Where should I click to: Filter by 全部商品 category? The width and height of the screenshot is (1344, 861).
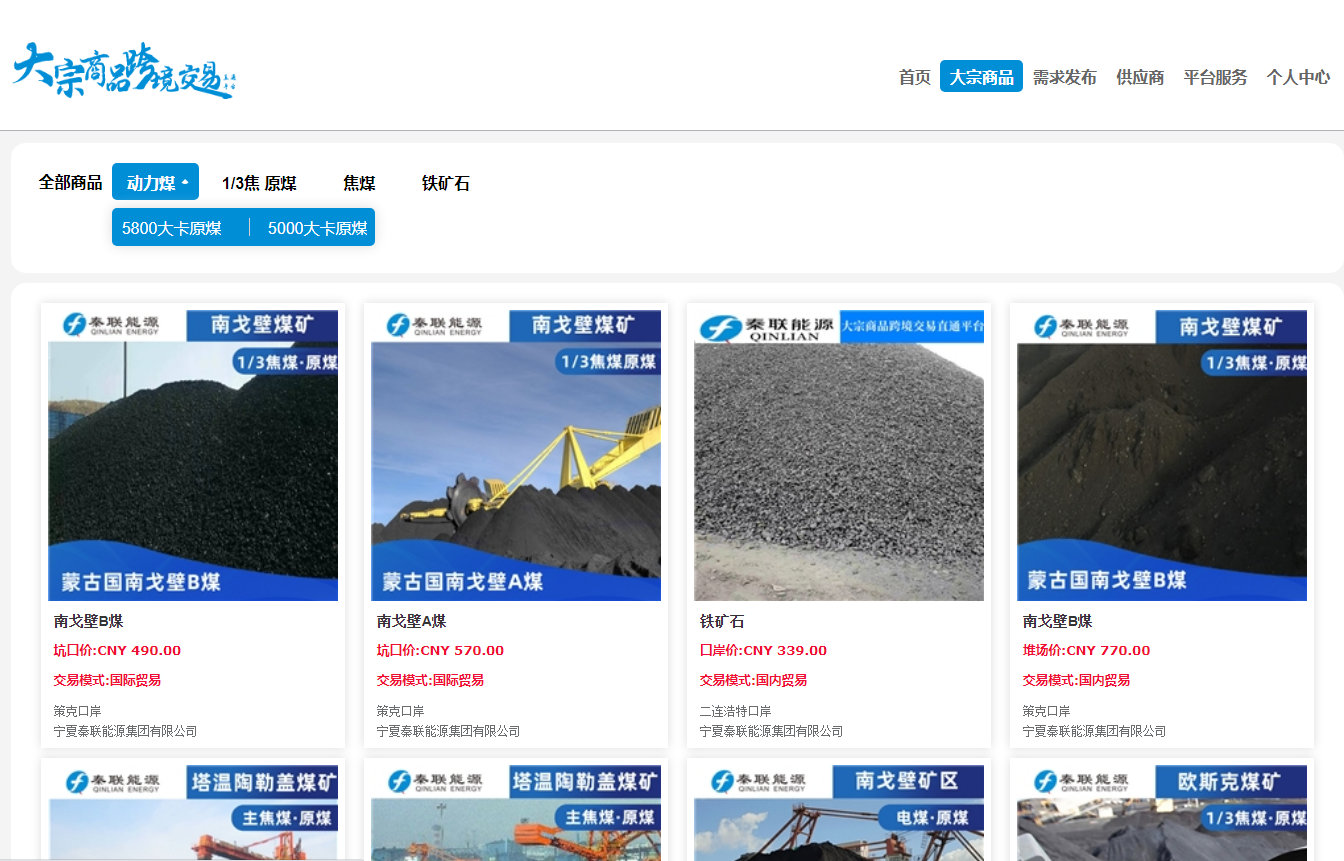pos(70,183)
